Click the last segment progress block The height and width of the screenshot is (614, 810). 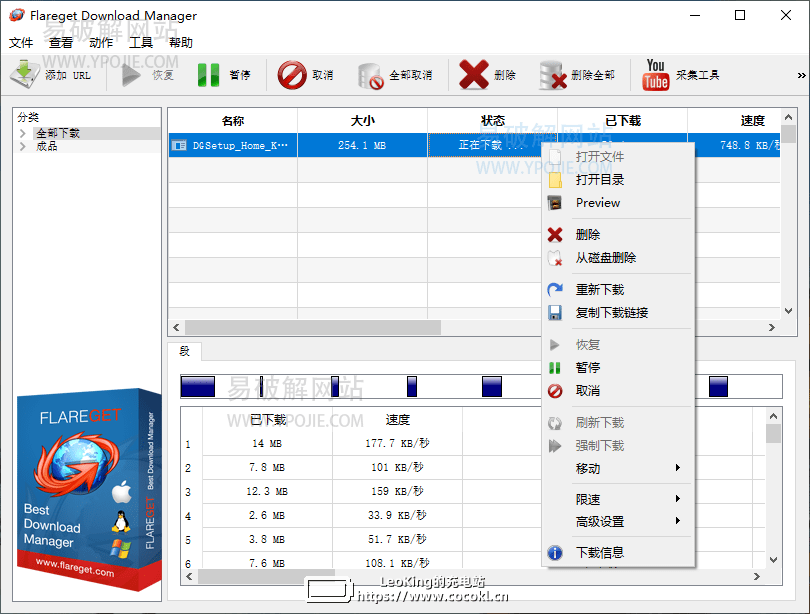coord(718,386)
